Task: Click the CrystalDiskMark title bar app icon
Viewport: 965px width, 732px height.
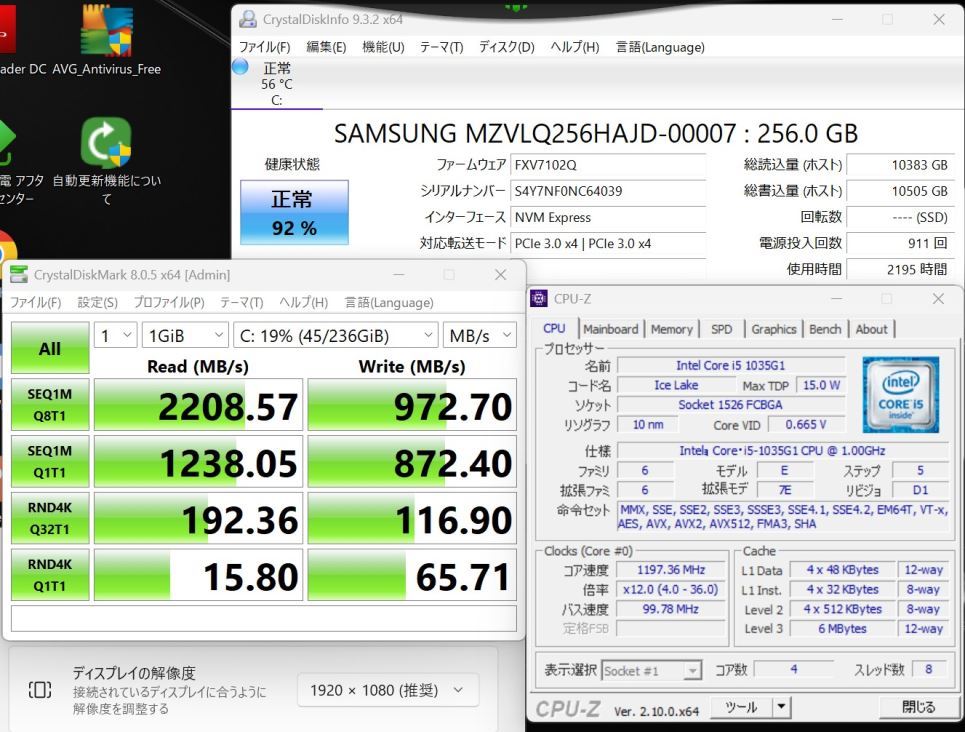Action: coord(19,275)
